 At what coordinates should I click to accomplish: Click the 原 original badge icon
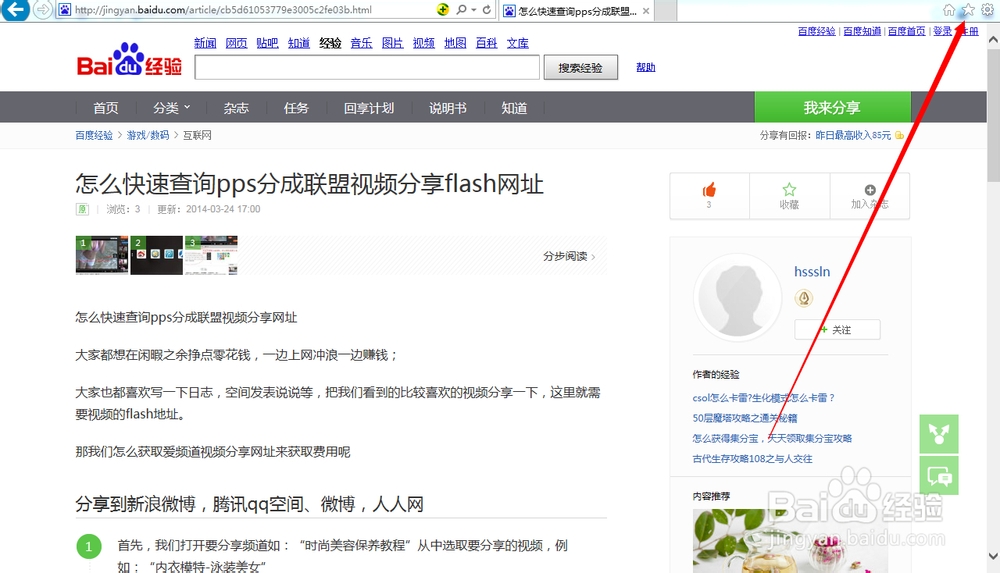coord(82,209)
